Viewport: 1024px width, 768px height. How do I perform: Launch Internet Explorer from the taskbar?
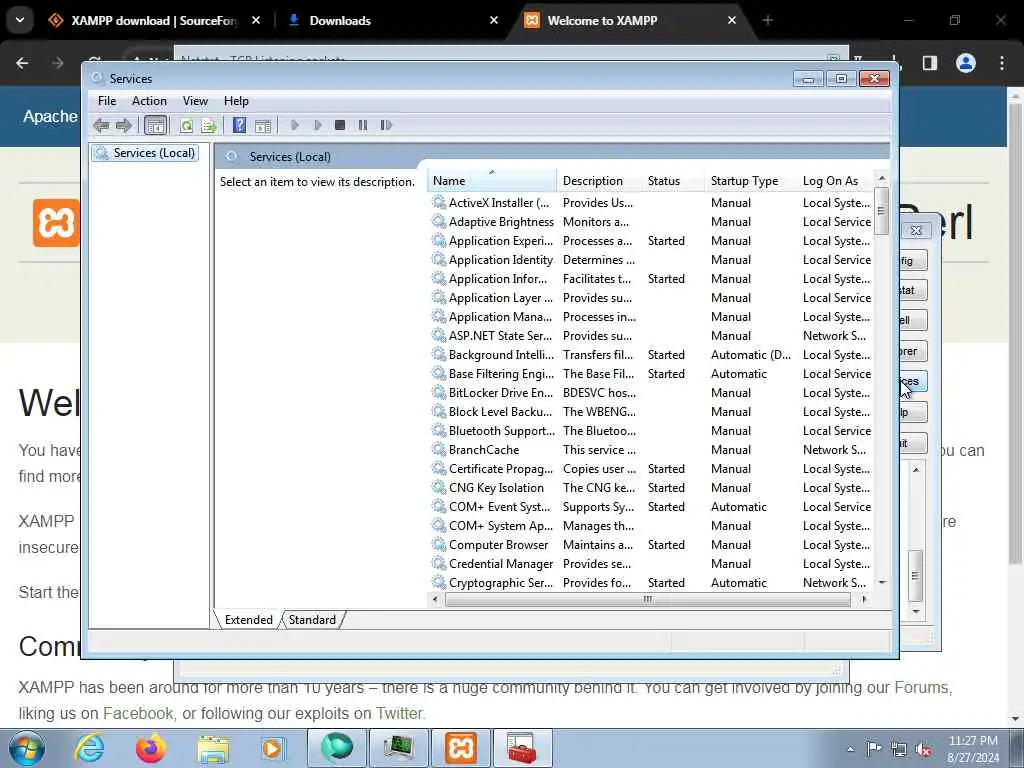click(89, 749)
